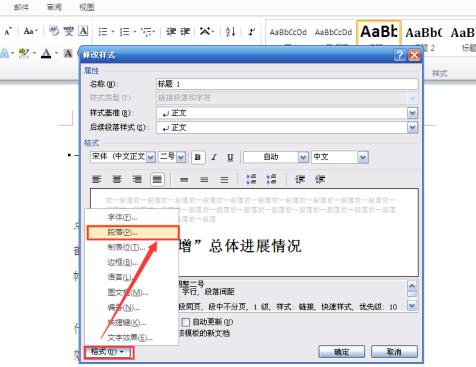This screenshot has width=476, height=367.
Task: Align text right in style dialog
Action: pos(137,180)
